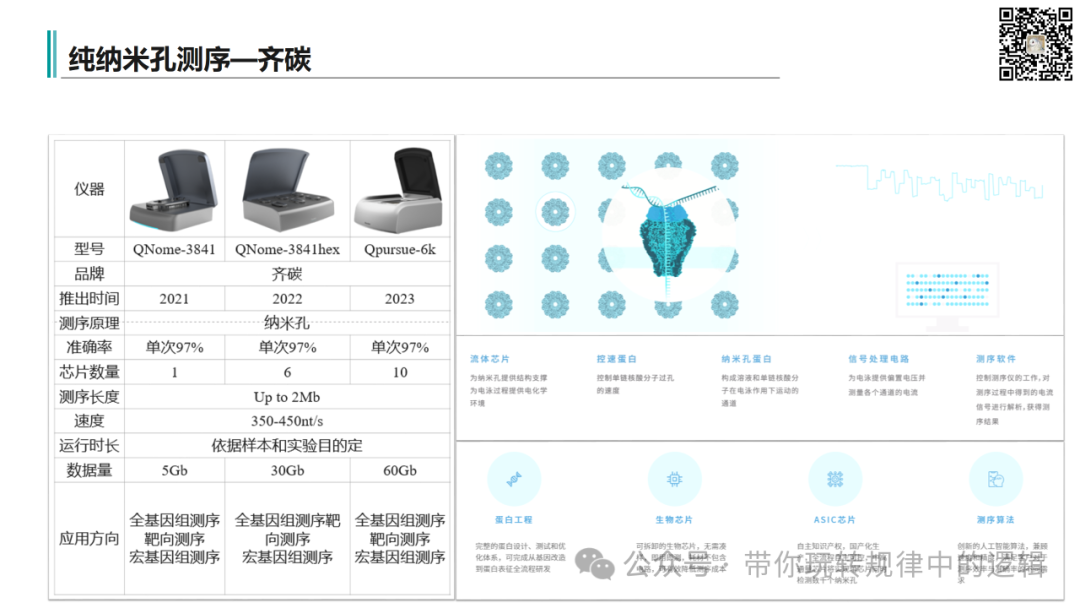
Task: Click the 信号处理电路 heading
Action: point(879,359)
